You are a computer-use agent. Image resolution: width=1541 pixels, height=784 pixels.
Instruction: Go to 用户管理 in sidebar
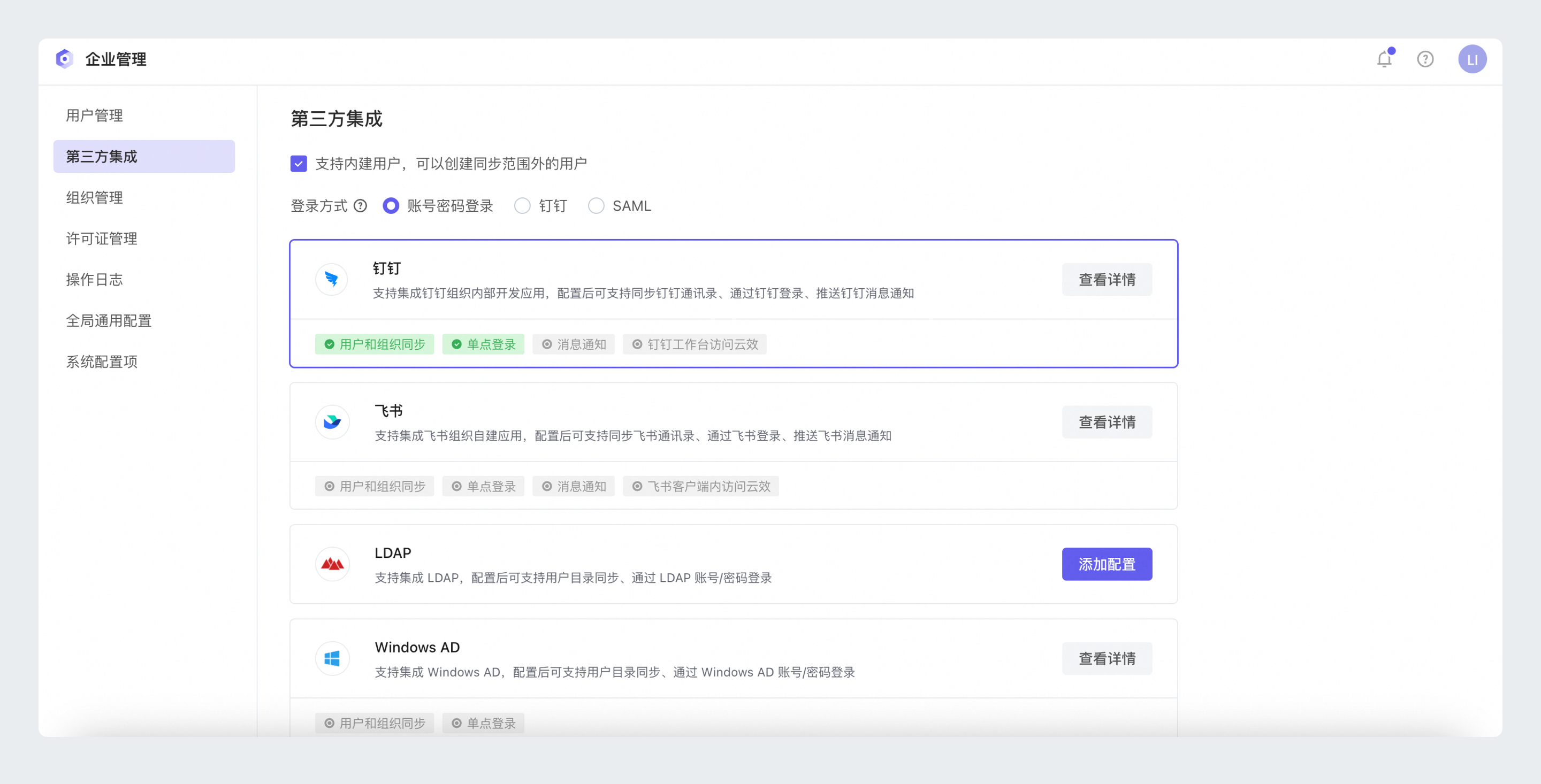tap(144, 116)
